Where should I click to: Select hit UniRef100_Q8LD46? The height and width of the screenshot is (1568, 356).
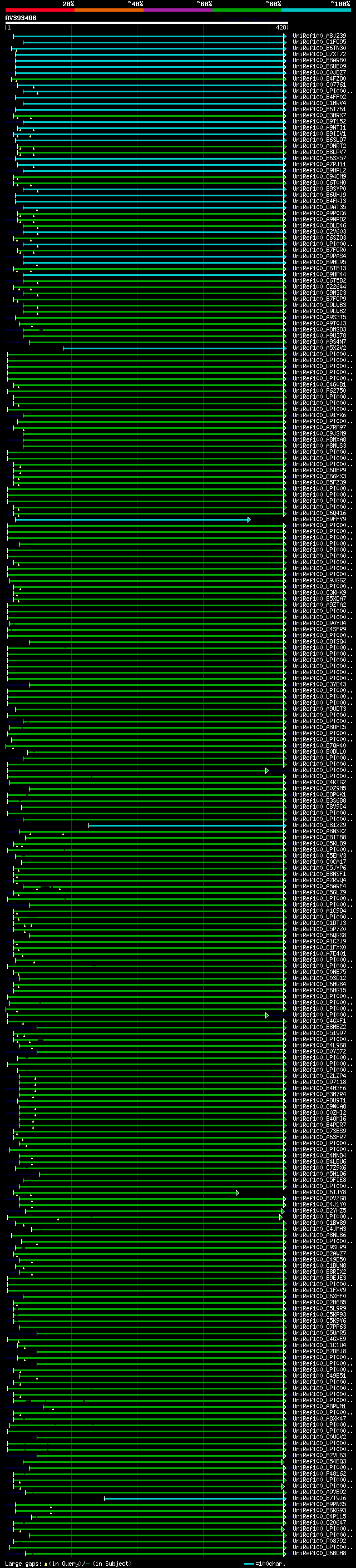(x=319, y=225)
